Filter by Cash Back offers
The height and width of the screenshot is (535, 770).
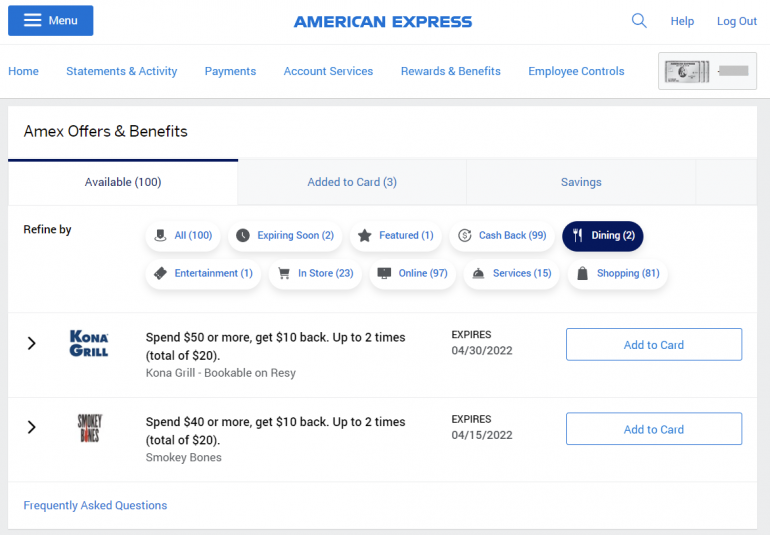(x=502, y=236)
